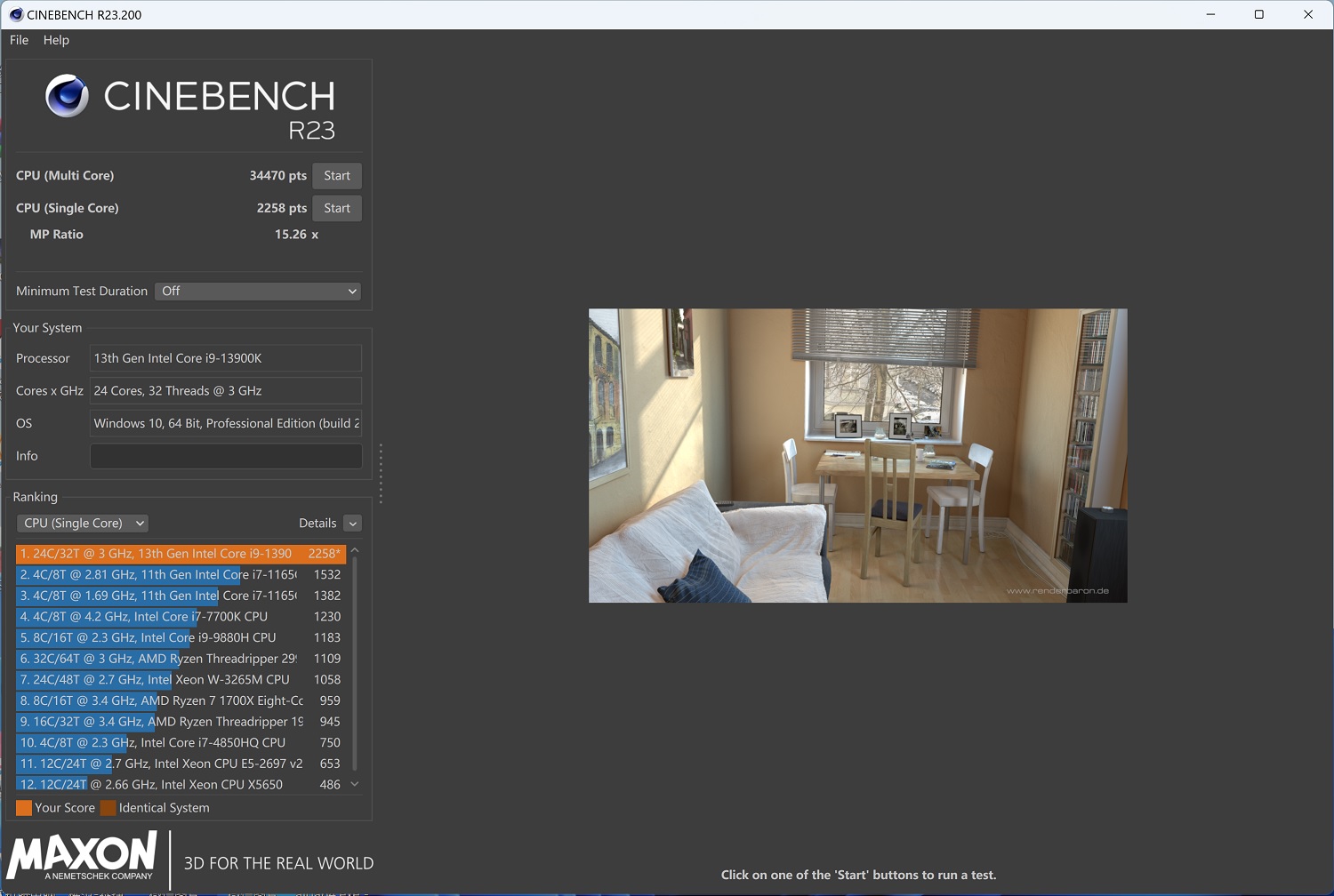Click the status message about Start buttons

tap(859, 876)
